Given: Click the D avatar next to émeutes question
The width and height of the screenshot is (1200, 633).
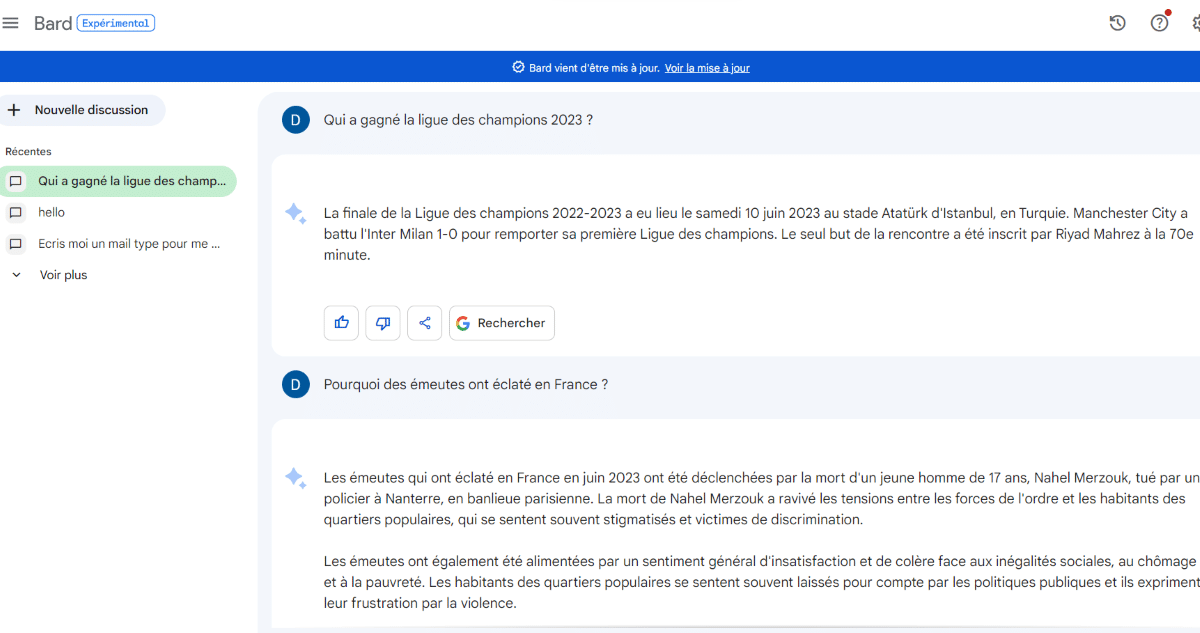Looking at the screenshot, I should tap(295, 384).
